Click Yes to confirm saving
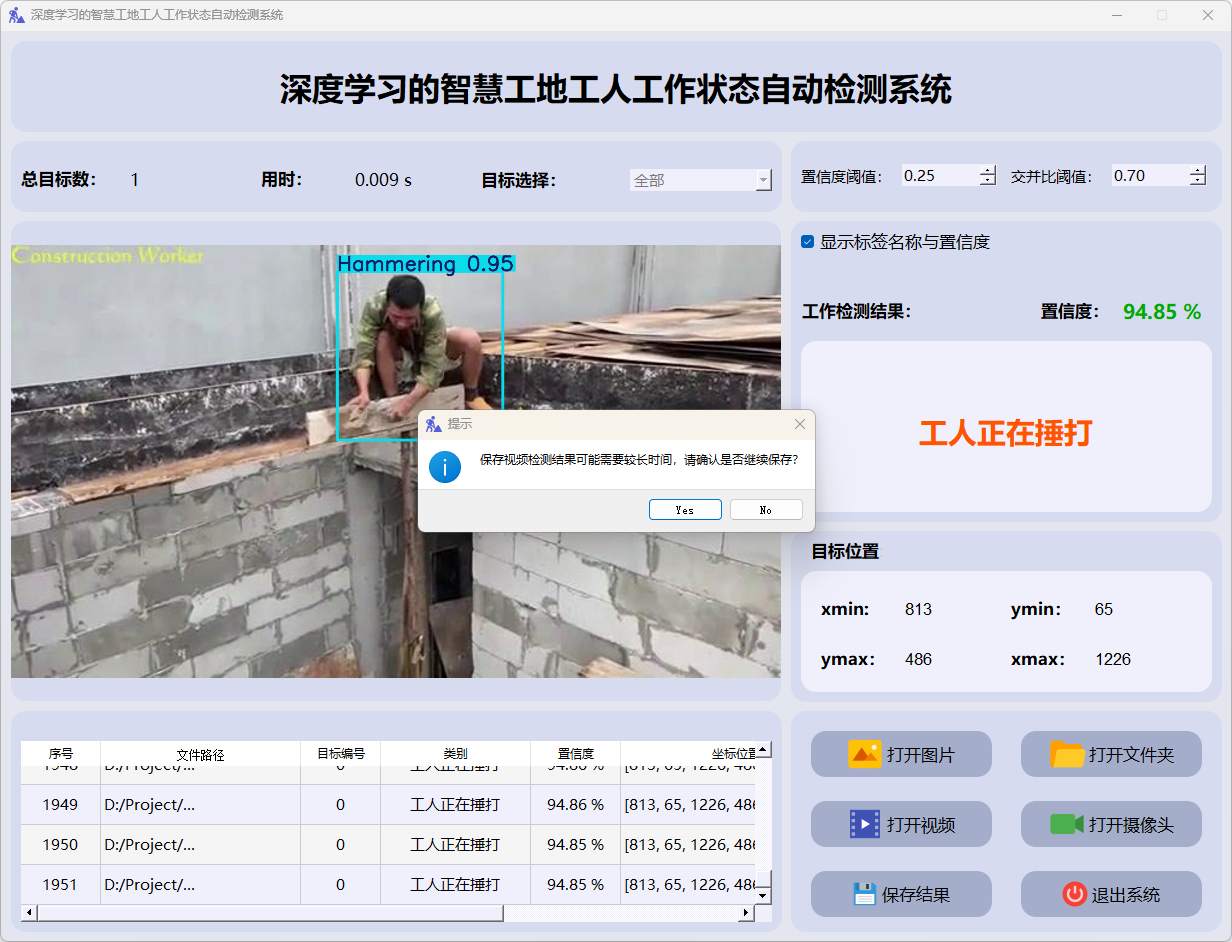This screenshot has height=942, width=1232. (685, 510)
